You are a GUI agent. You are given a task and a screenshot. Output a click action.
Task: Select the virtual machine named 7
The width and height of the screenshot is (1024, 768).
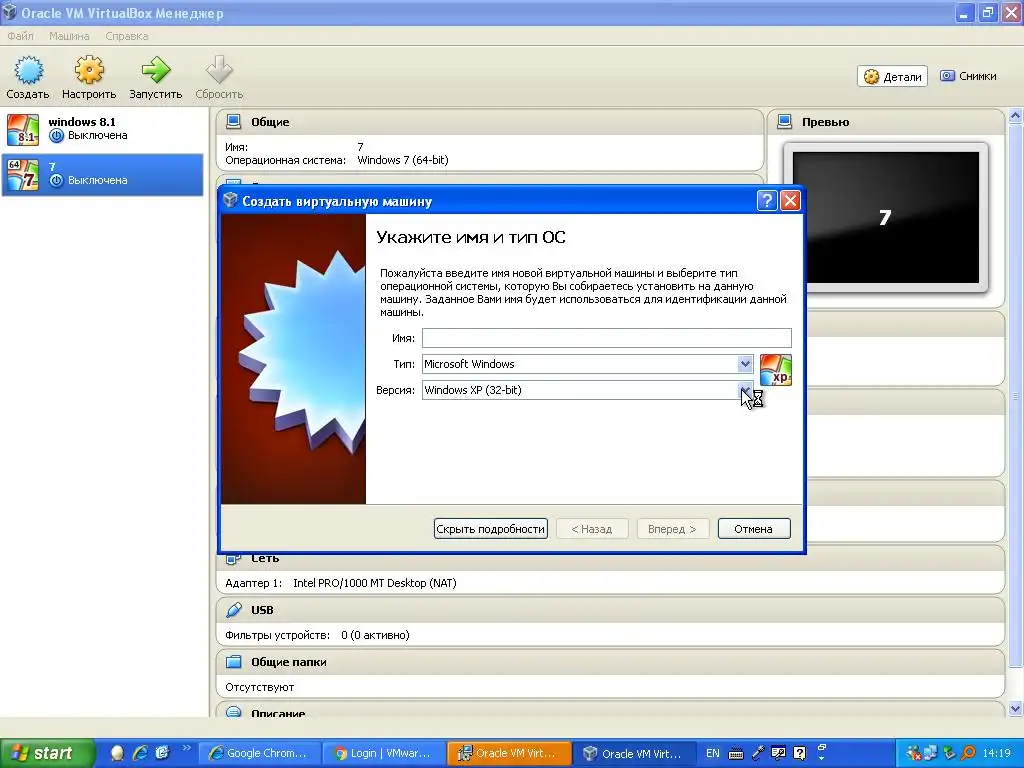[x=103, y=174]
